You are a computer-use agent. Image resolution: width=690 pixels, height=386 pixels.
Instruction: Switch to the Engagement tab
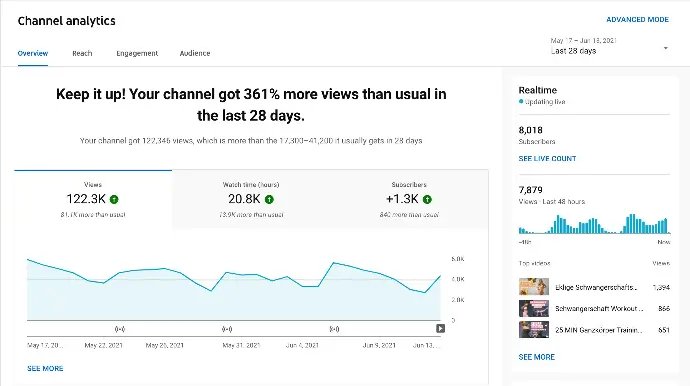[x=137, y=53]
